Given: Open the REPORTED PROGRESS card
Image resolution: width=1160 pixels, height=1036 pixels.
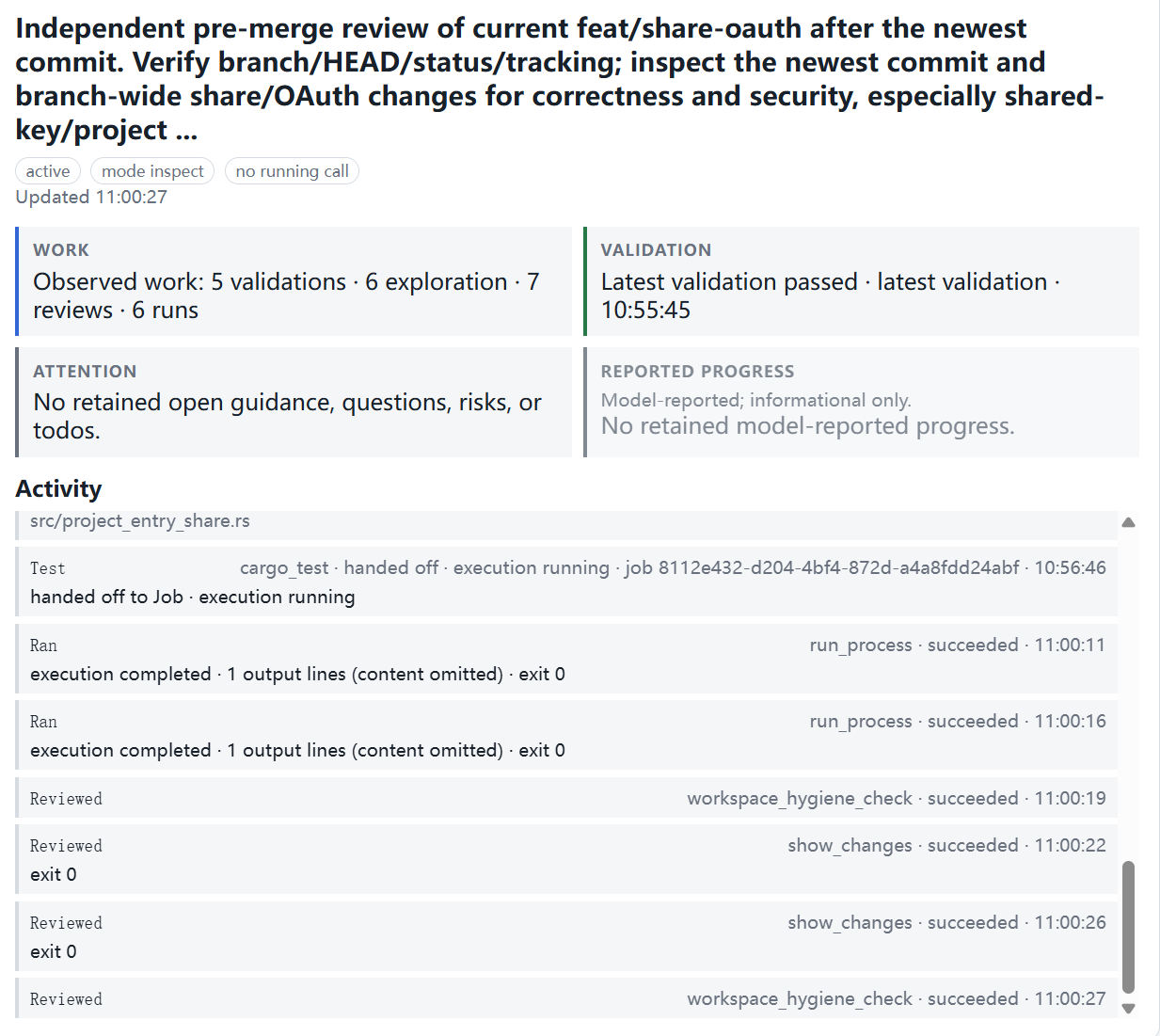Looking at the screenshot, I should click(x=861, y=403).
